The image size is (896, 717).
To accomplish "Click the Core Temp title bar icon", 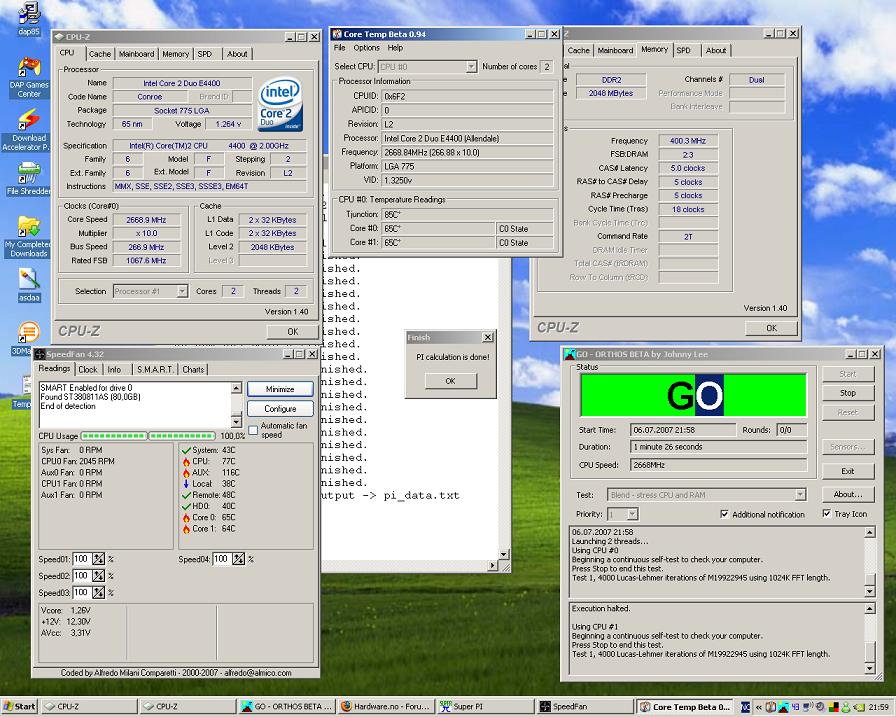I will (337, 34).
